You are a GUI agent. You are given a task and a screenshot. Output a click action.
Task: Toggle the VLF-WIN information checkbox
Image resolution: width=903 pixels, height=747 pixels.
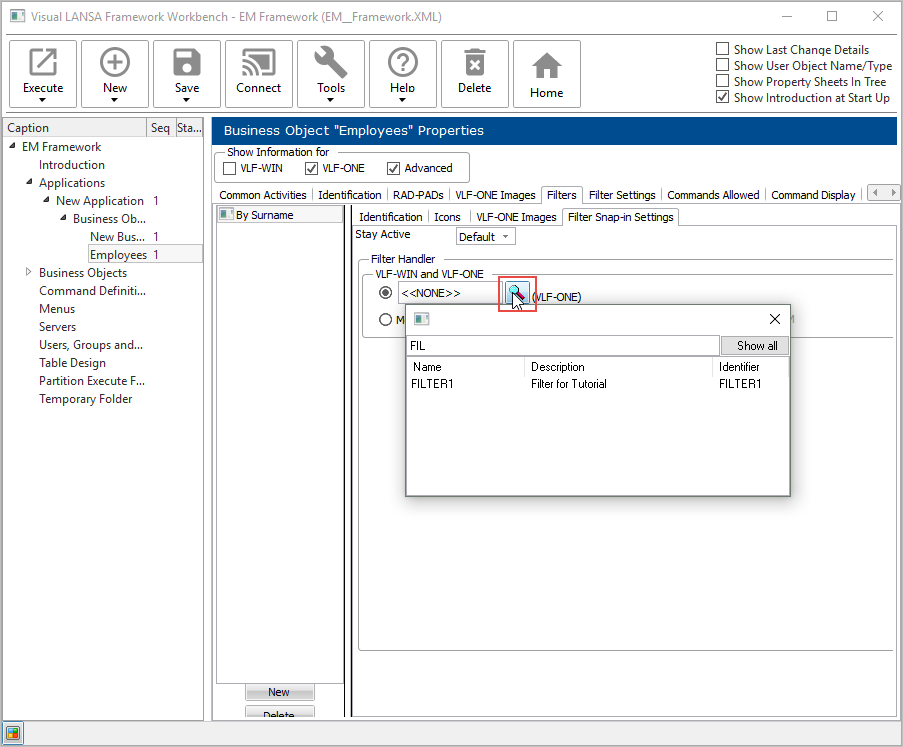click(231, 168)
